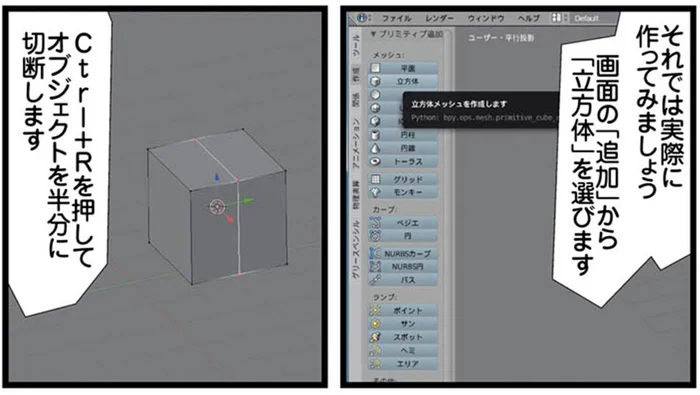This screenshot has height=395, width=700.
Task: Click the UV sphere mesh icon
Action: point(375,108)
